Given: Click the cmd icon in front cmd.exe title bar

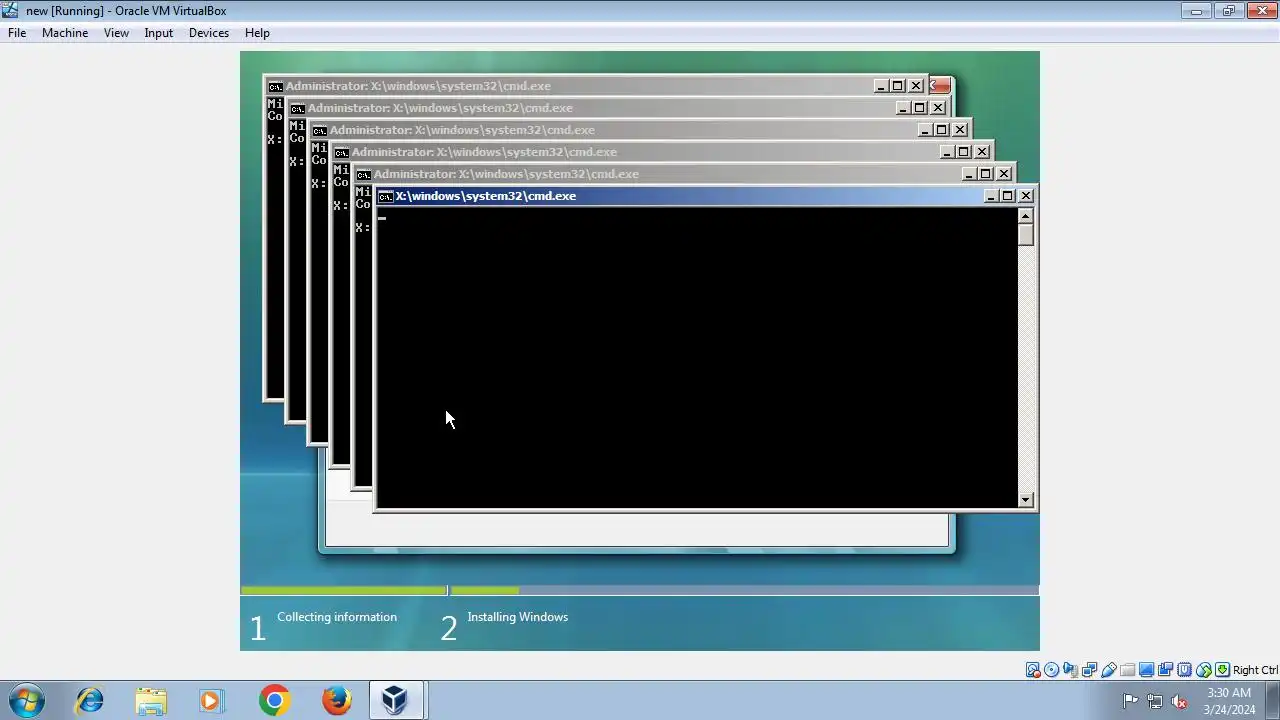Looking at the screenshot, I should point(385,196).
